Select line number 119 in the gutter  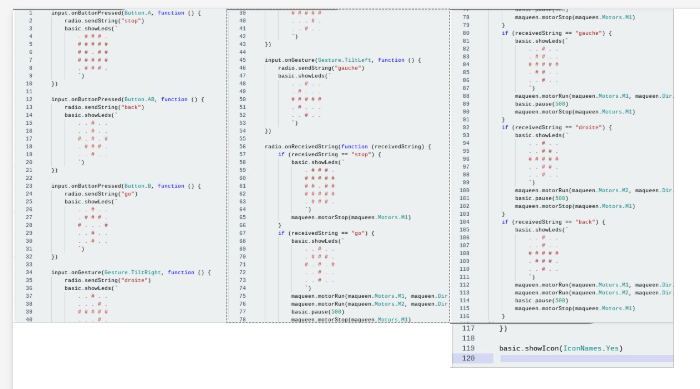point(468,348)
